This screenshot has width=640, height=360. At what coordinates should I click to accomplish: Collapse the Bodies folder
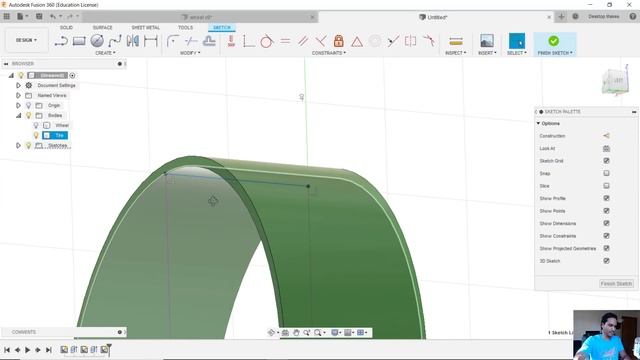click(x=18, y=116)
